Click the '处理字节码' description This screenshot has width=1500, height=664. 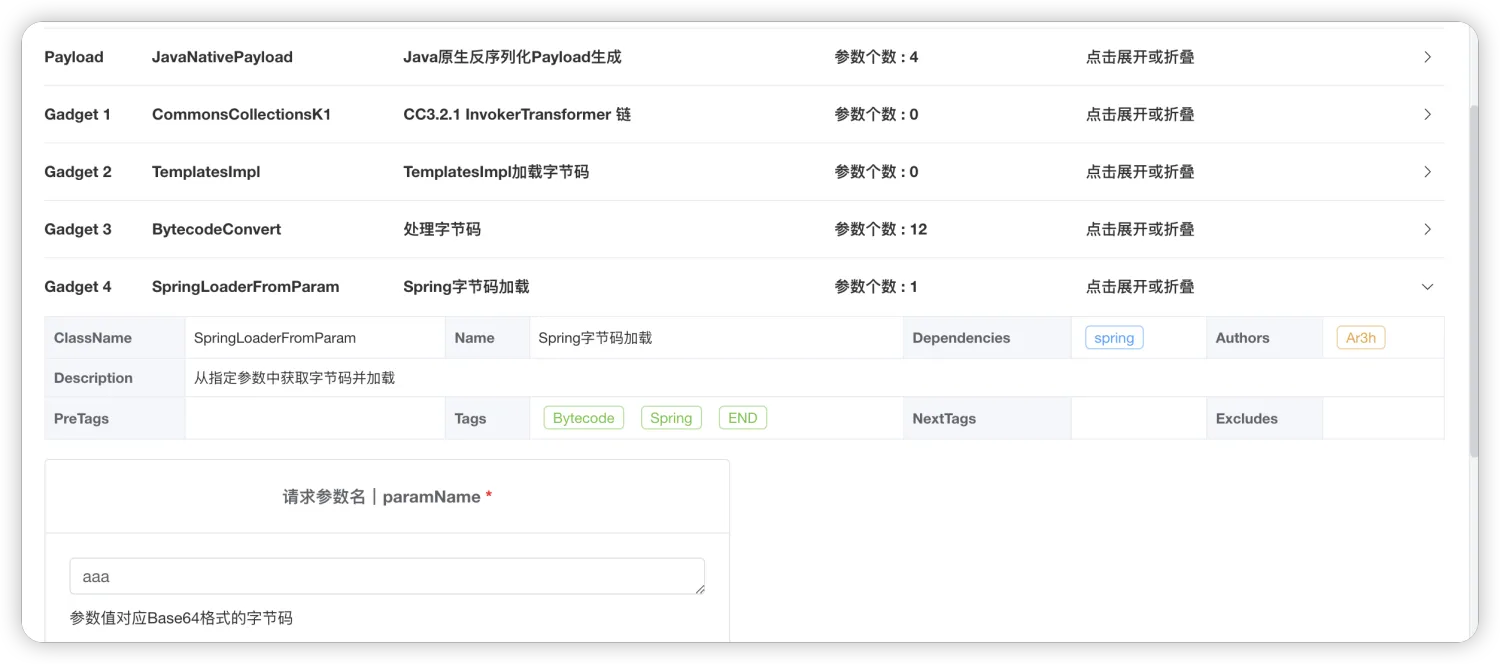[442, 229]
